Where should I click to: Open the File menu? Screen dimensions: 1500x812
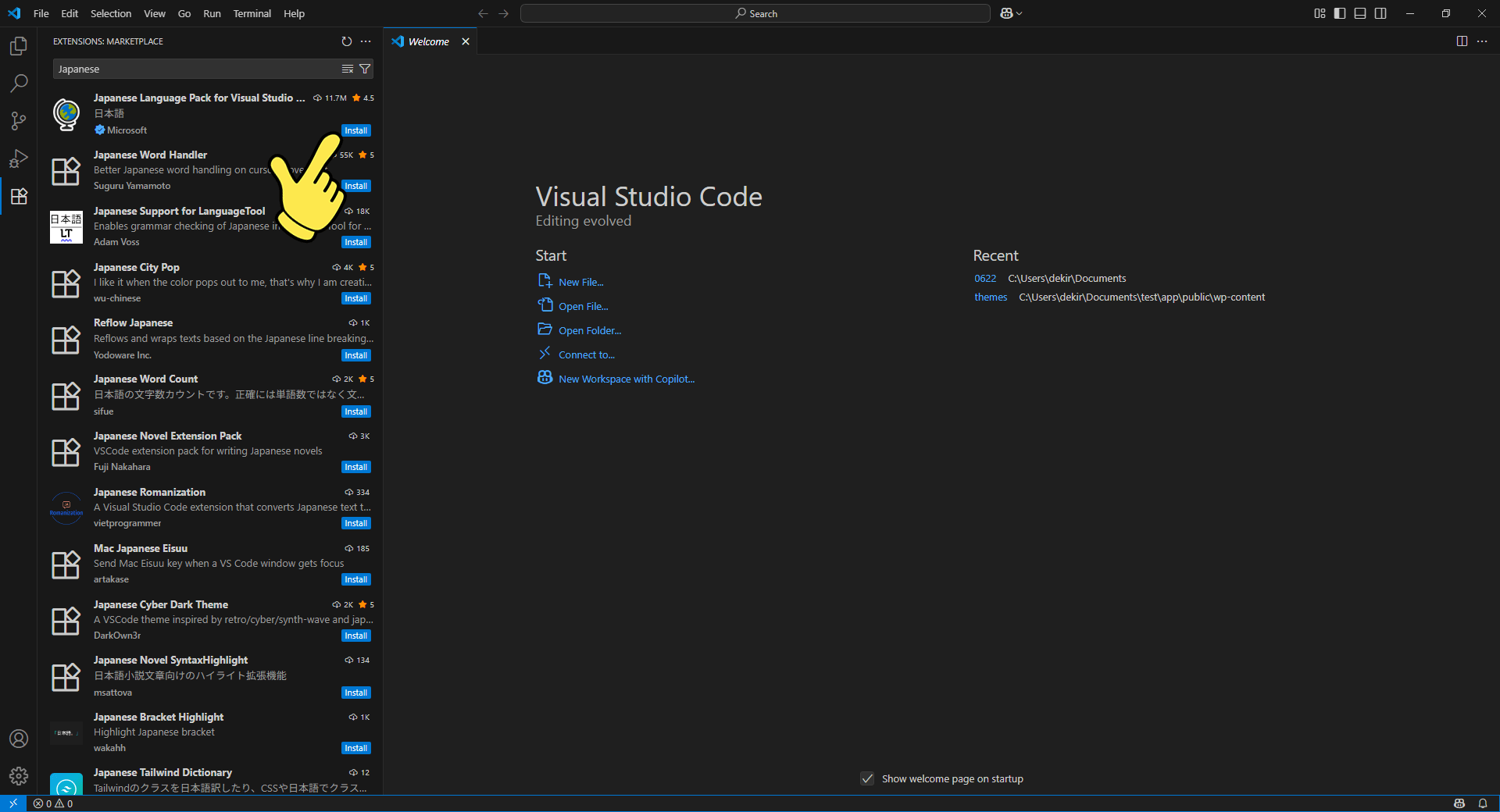coord(41,13)
